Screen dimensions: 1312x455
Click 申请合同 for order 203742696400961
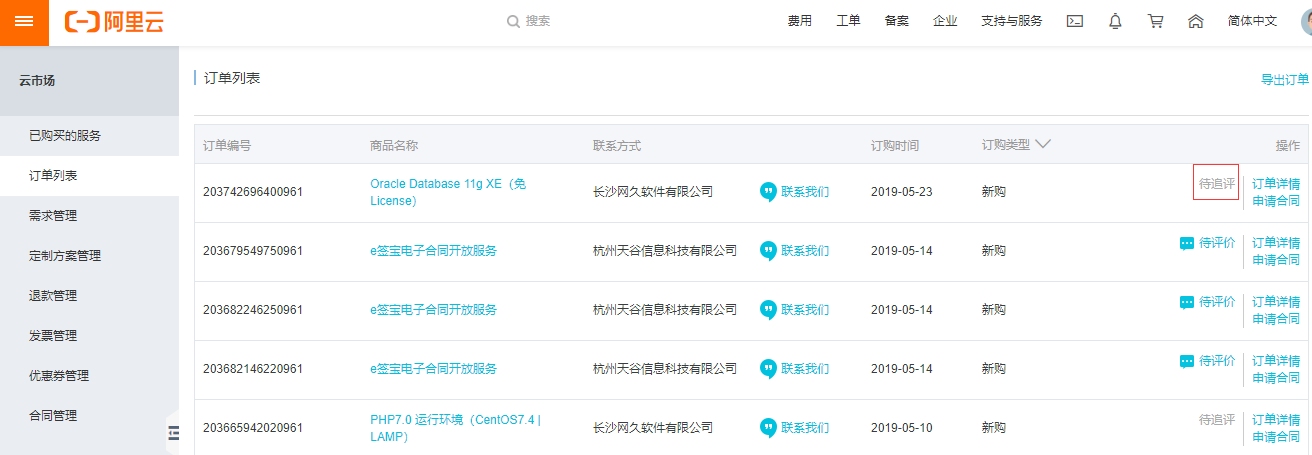[1276, 201]
